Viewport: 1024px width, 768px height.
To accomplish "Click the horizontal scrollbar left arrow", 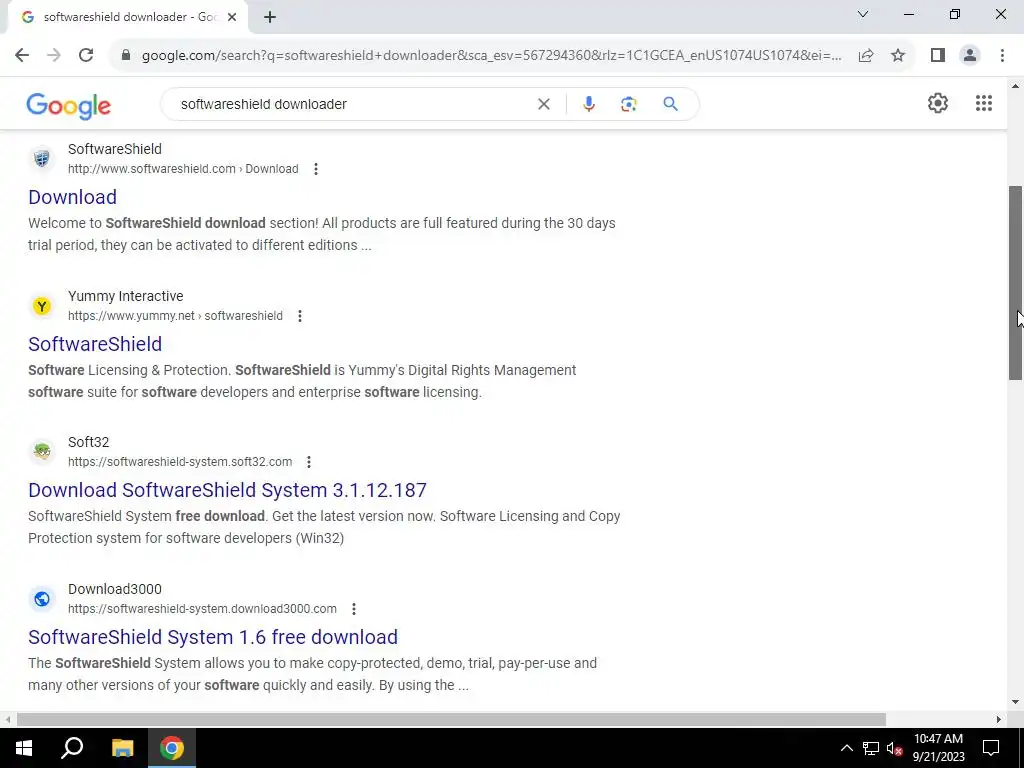I will (7, 720).
